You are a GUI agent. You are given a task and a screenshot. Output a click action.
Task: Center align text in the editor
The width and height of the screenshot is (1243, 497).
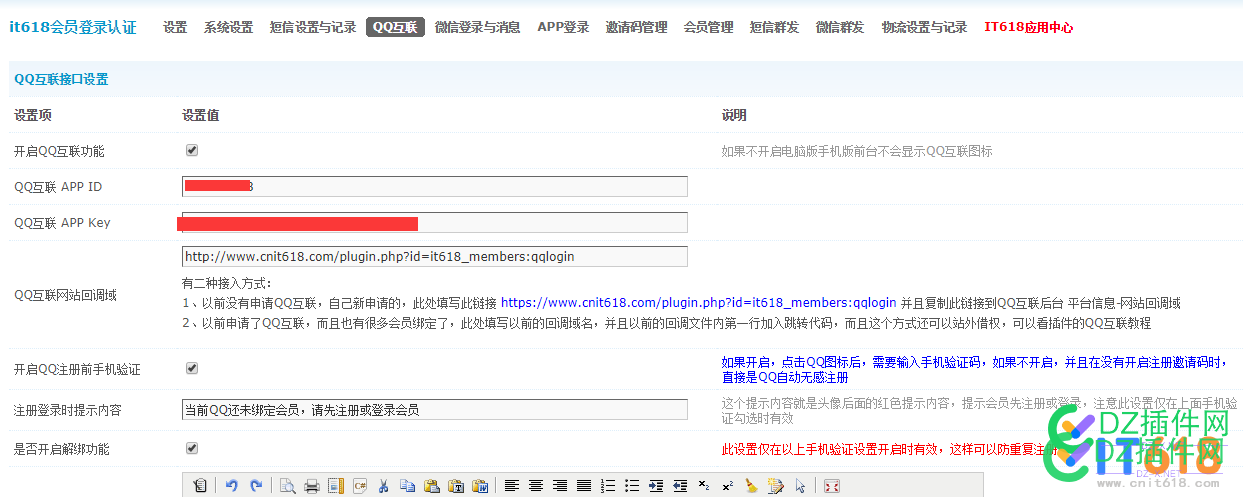coord(536,486)
